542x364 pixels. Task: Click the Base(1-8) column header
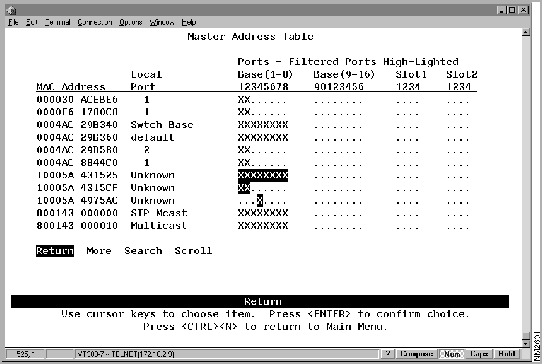tap(265, 74)
